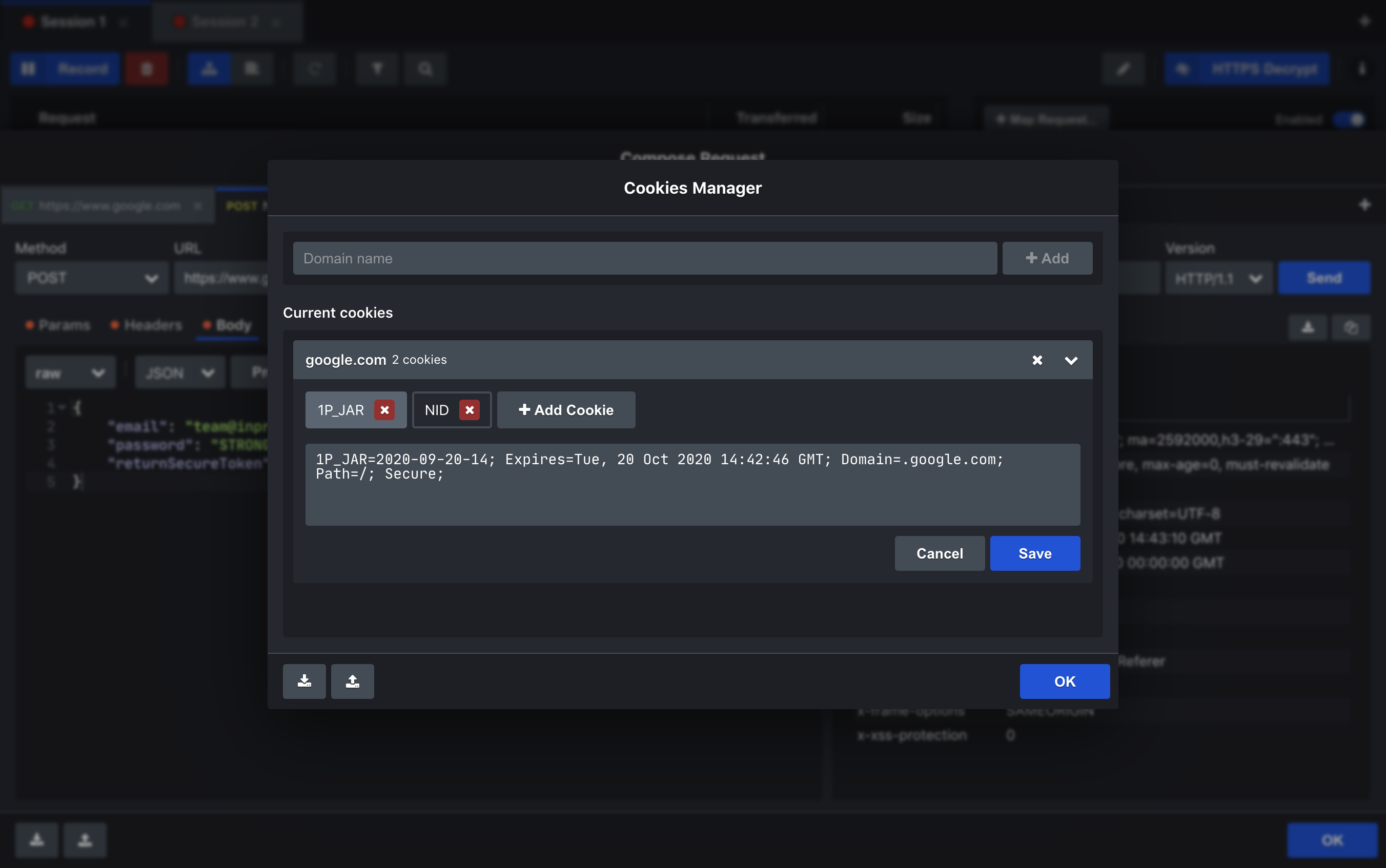Click the info icon beside HTTPS Decrypt
1386x868 pixels.
(x=1363, y=68)
